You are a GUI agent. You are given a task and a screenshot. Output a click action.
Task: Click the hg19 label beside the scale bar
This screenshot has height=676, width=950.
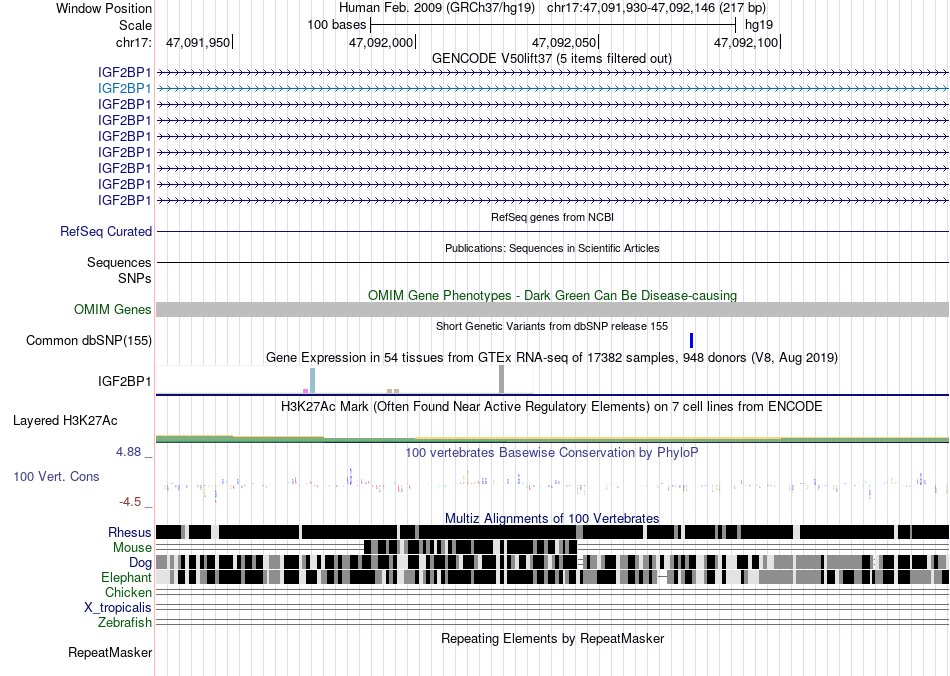759,25
